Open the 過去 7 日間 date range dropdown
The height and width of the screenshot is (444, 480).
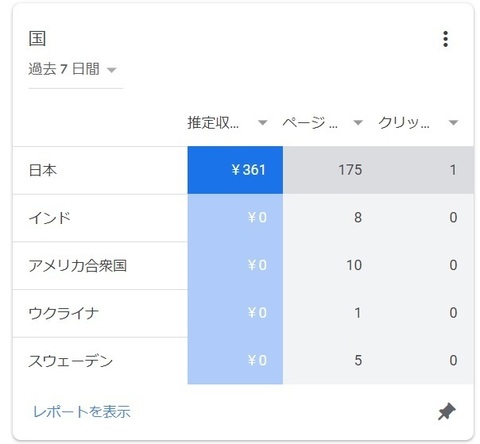(x=75, y=69)
